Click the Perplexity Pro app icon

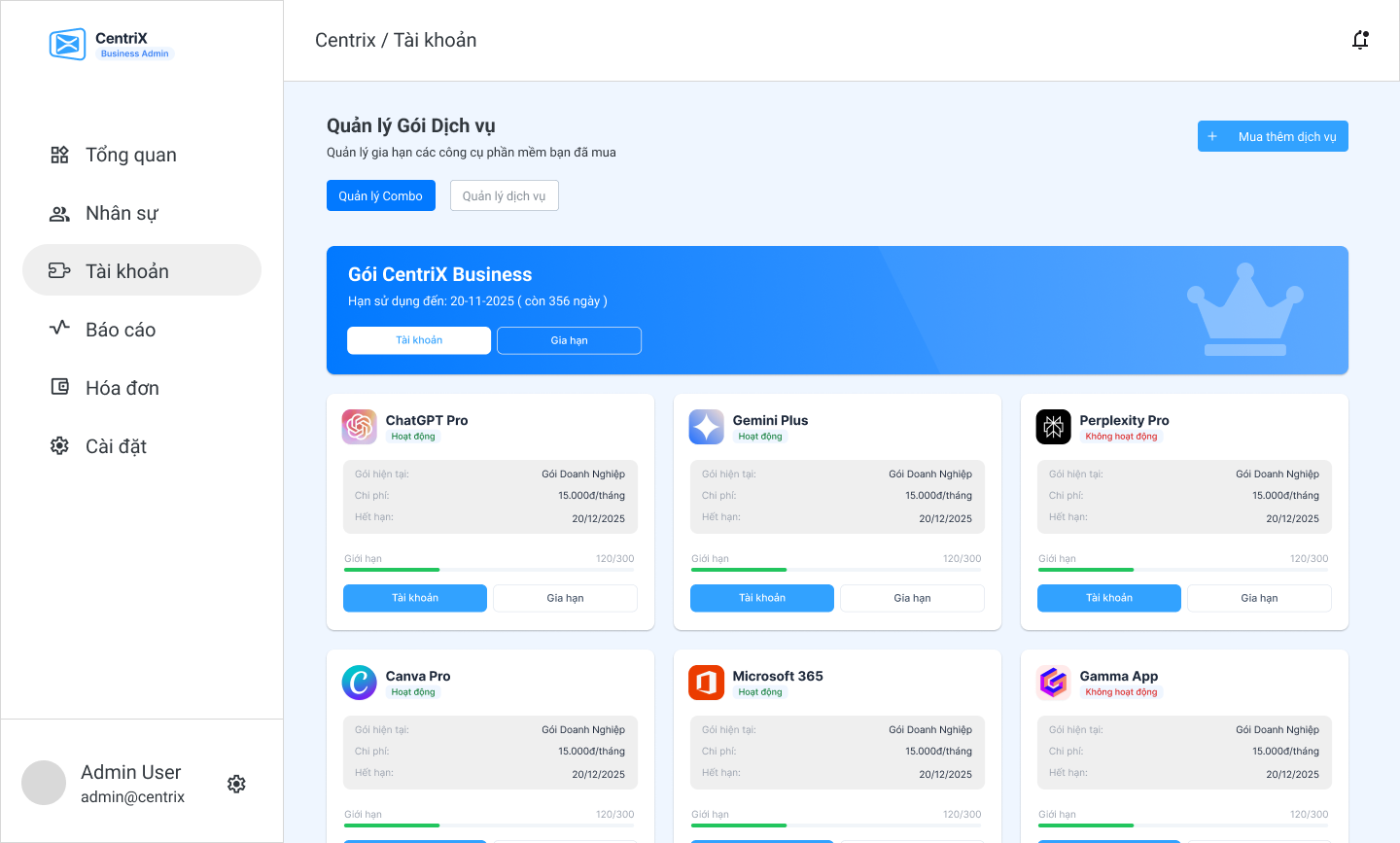(x=1054, y=427)
